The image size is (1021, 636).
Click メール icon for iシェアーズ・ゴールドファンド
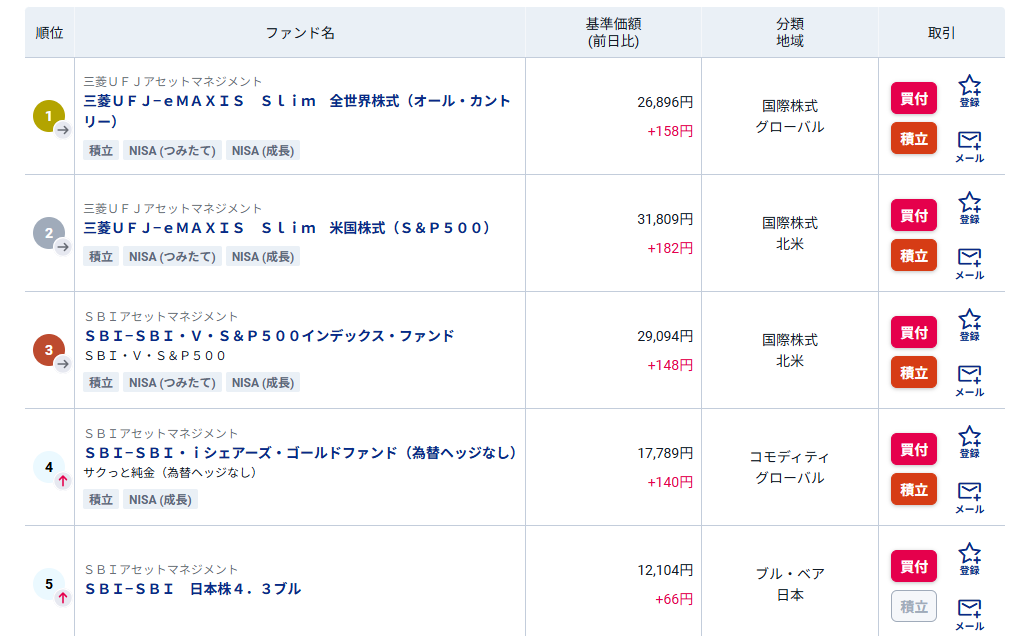click(970, 498)
